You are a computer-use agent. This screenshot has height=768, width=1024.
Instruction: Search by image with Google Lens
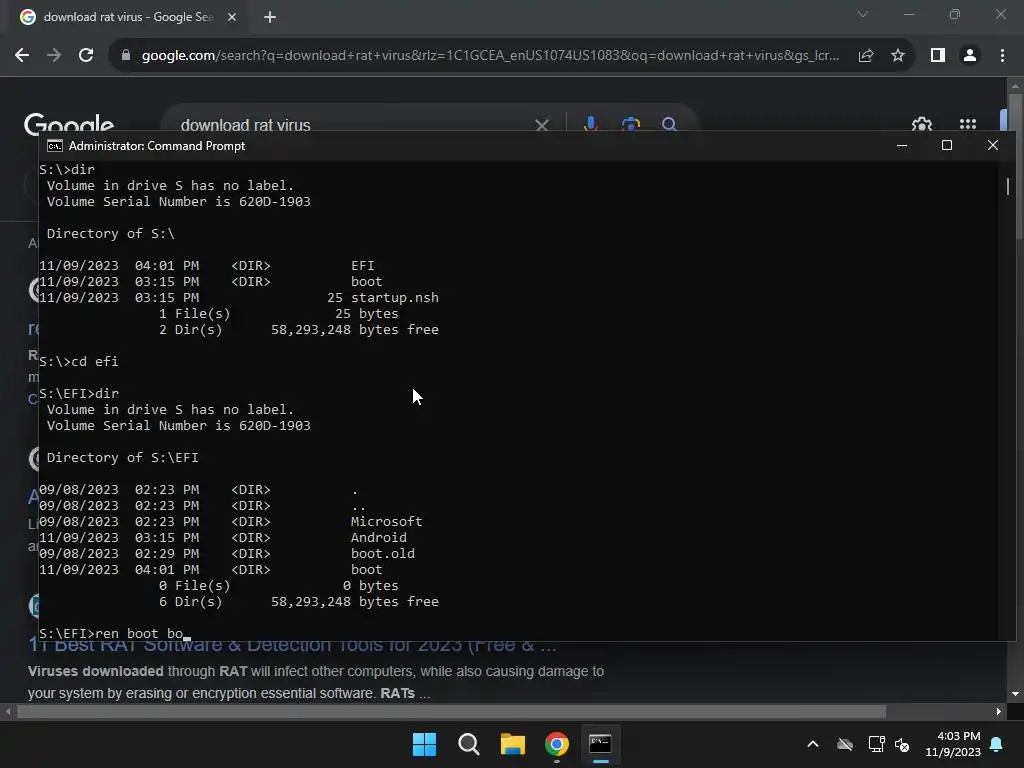click(630, 124)
